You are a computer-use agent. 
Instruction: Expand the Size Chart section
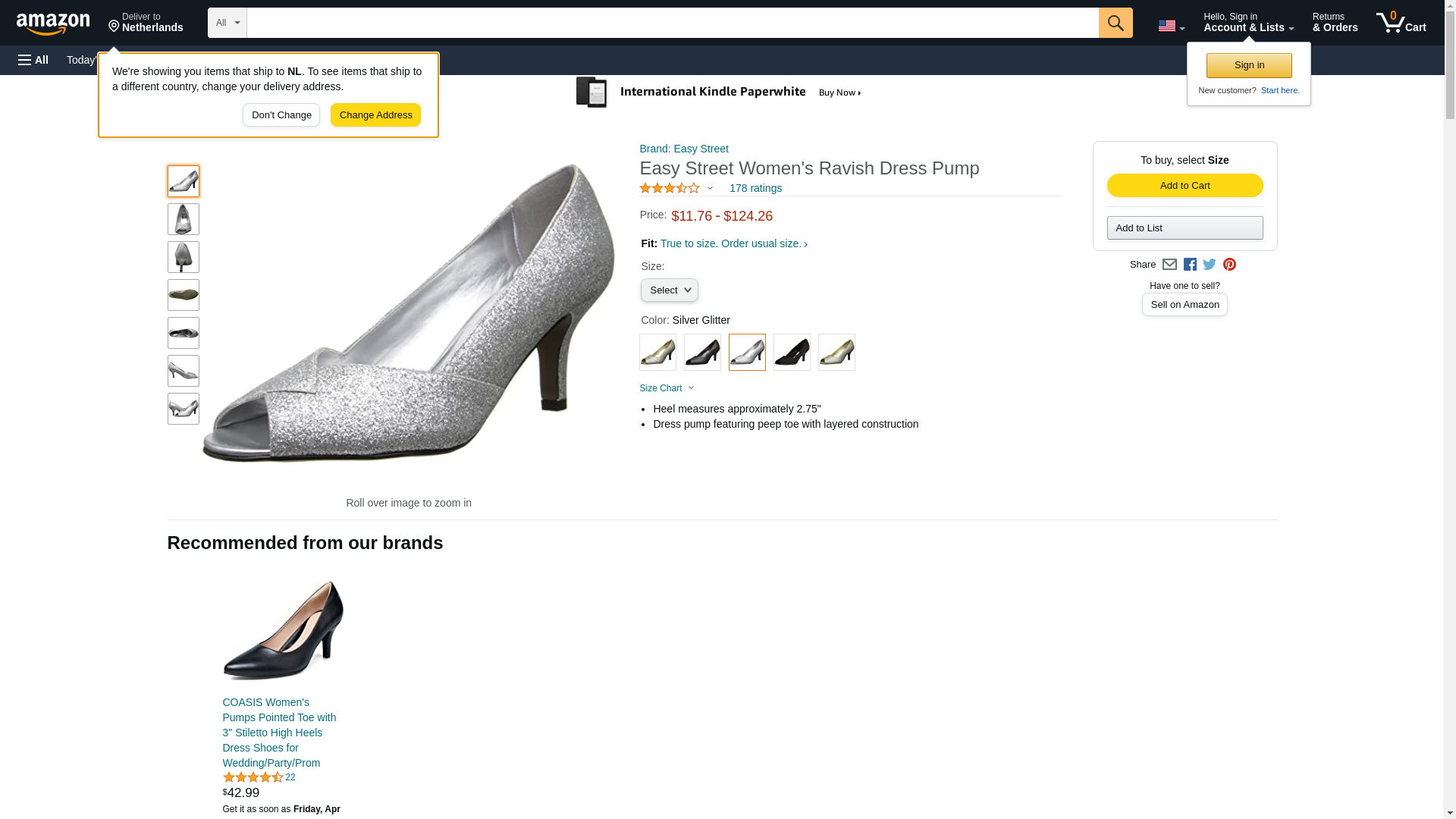pyautogui.click(x=667, y=388)
